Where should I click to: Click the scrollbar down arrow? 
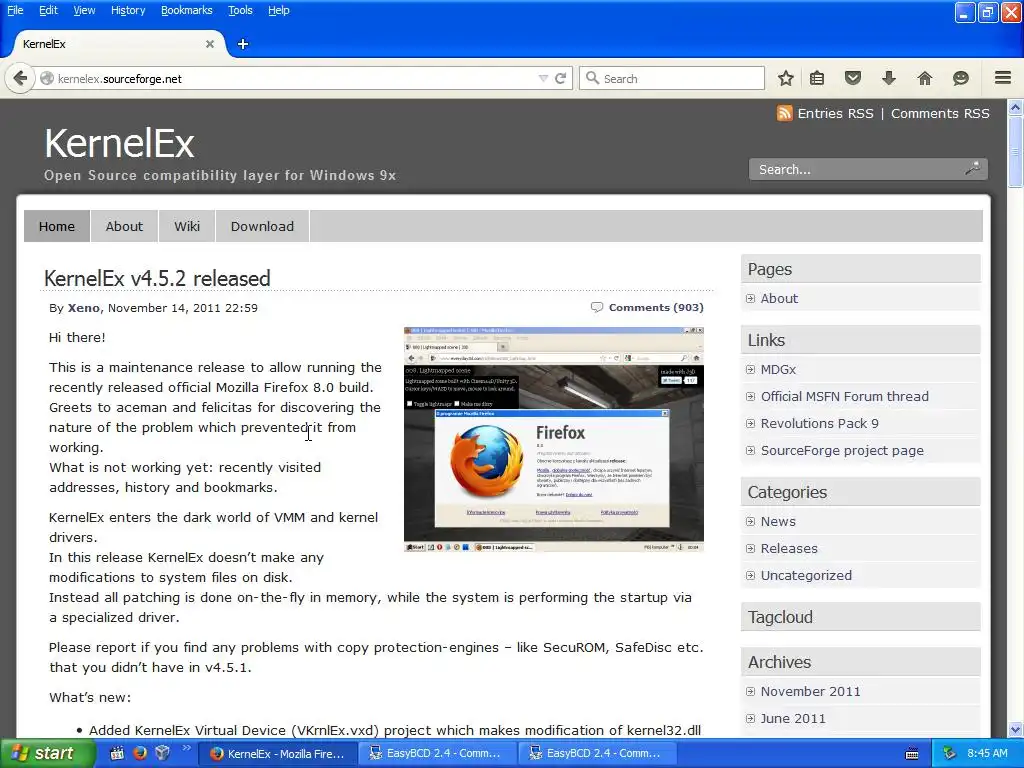pos(1016,729)
